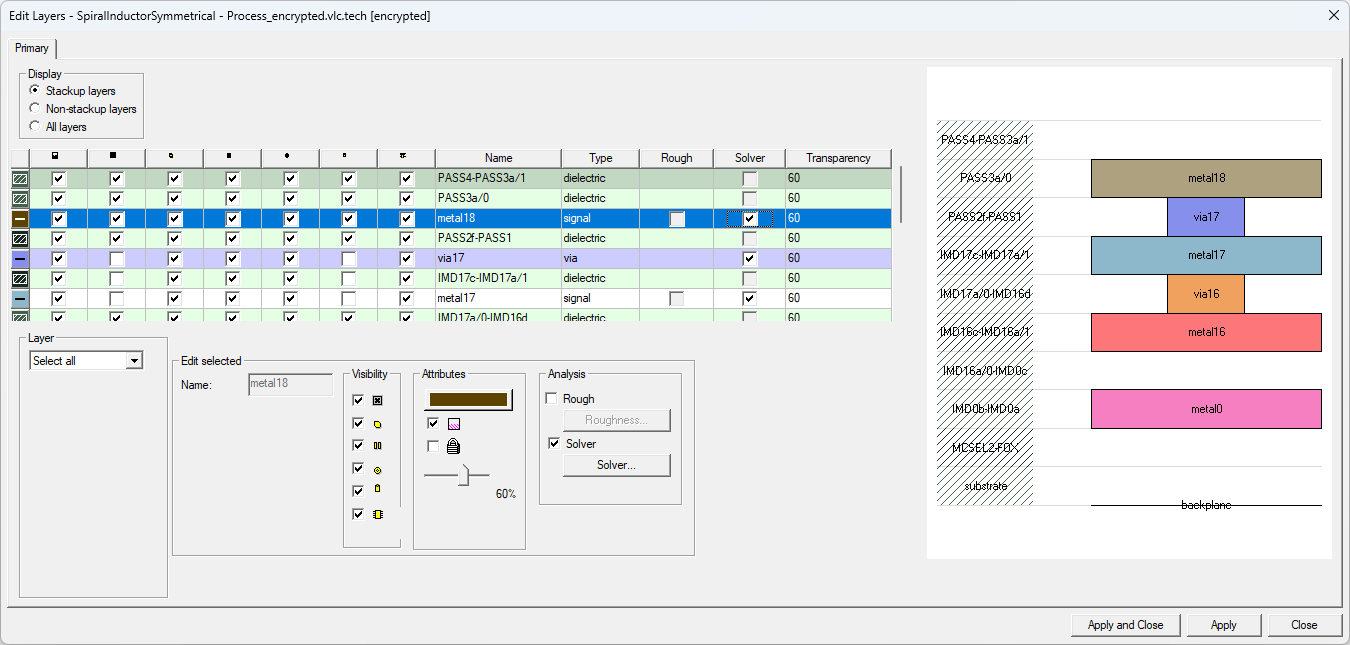
Task: Click the rightmost visibility column header icon
Action: pyautogui.click(x=403, y=155)
